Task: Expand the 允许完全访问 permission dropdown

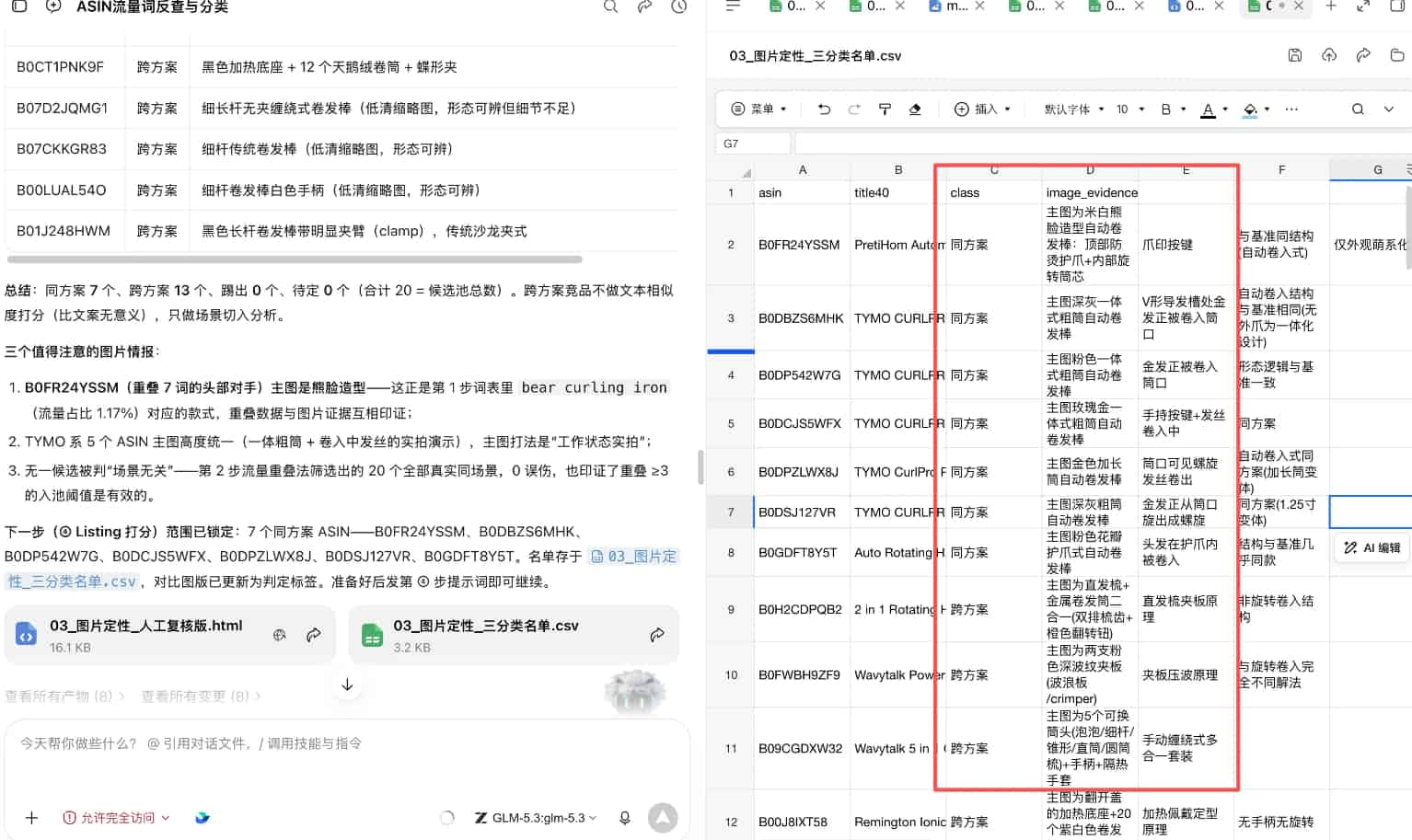Action: click(x=116, y=817)
